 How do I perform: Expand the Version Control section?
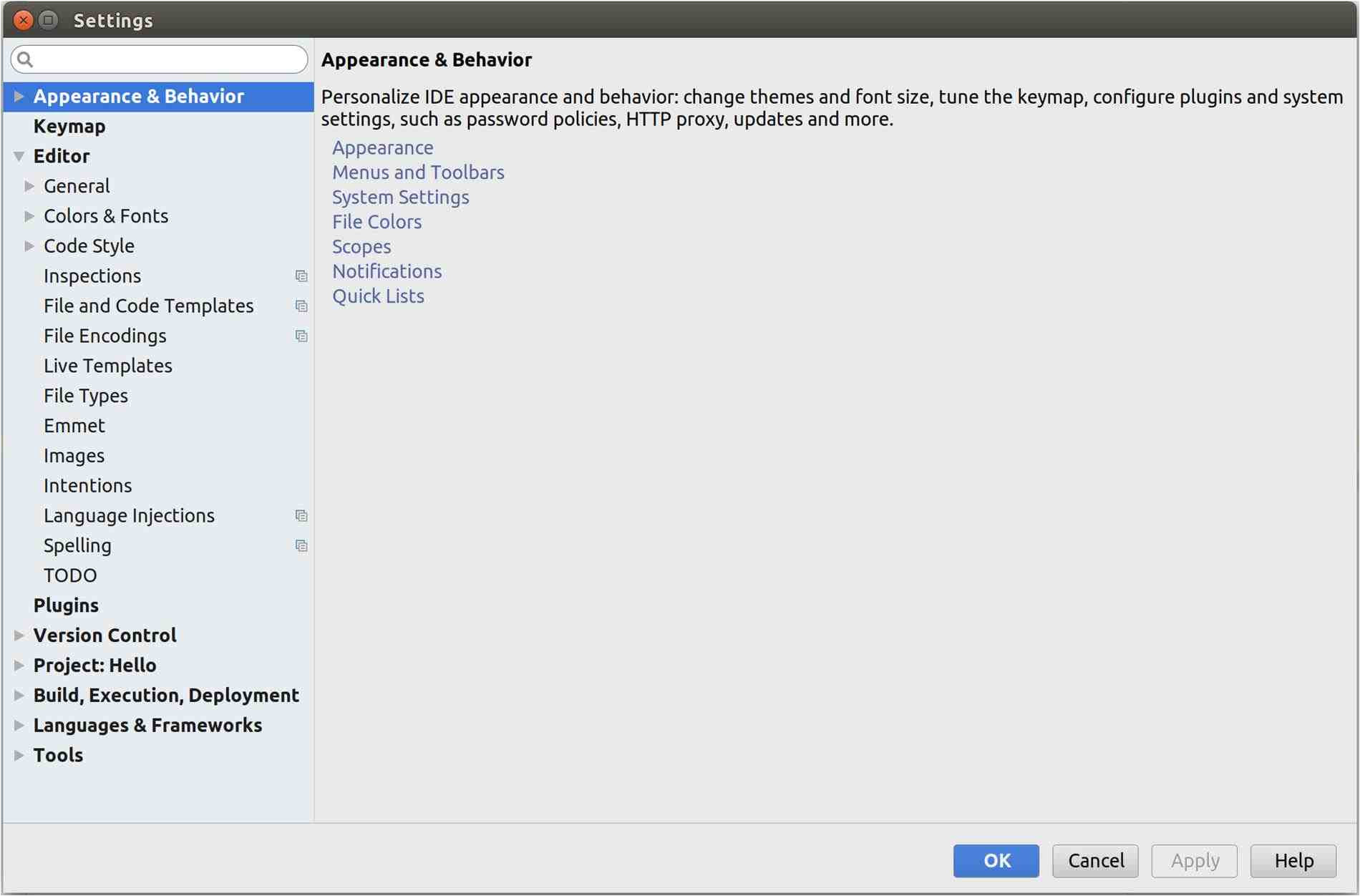(19, 635)
